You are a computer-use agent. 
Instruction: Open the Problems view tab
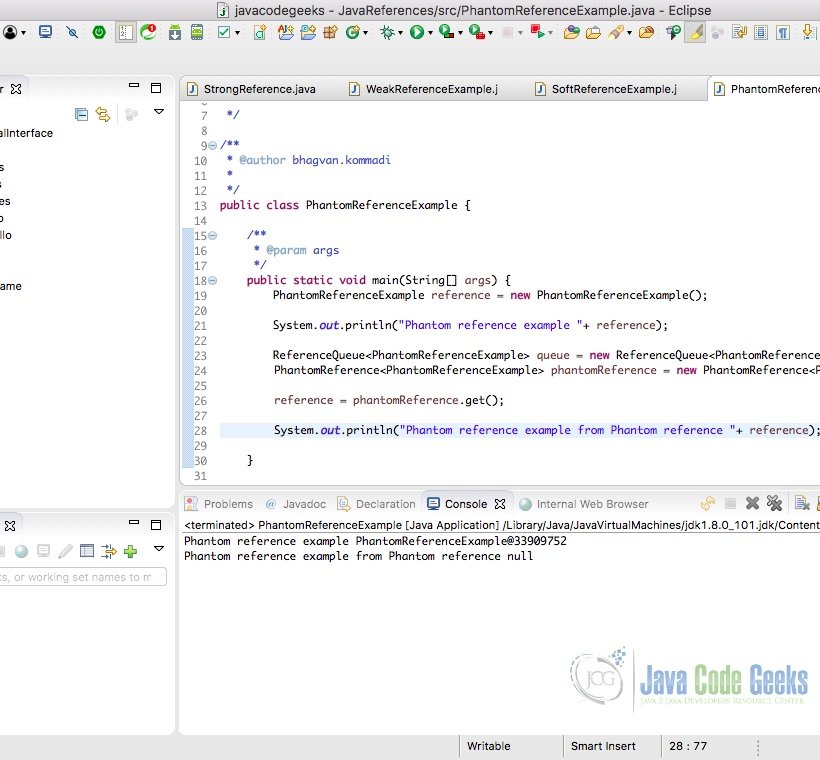click(x=227, y=504)
